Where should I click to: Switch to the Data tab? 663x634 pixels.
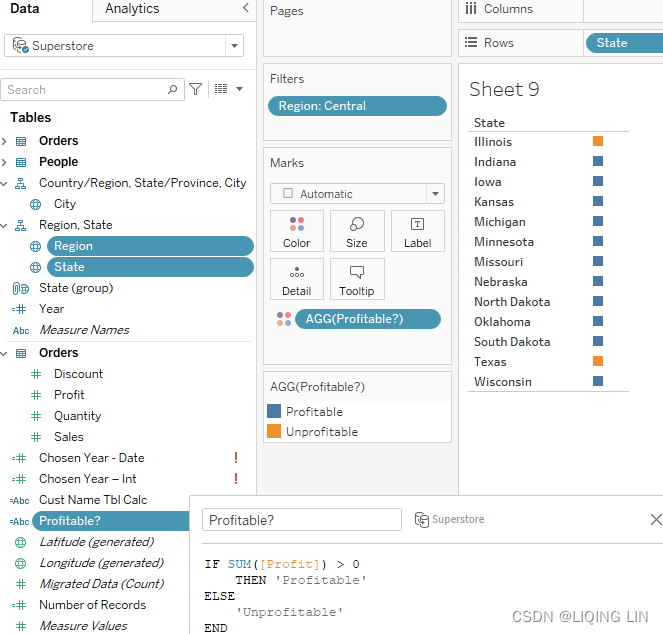pos(25,9)
